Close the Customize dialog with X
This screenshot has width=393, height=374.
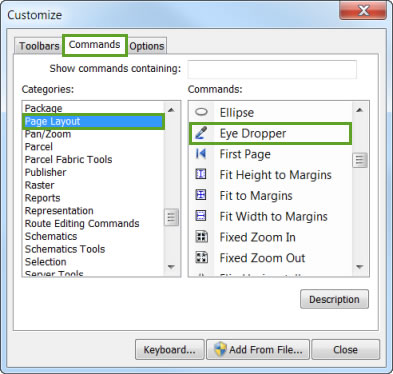point(363,11)
